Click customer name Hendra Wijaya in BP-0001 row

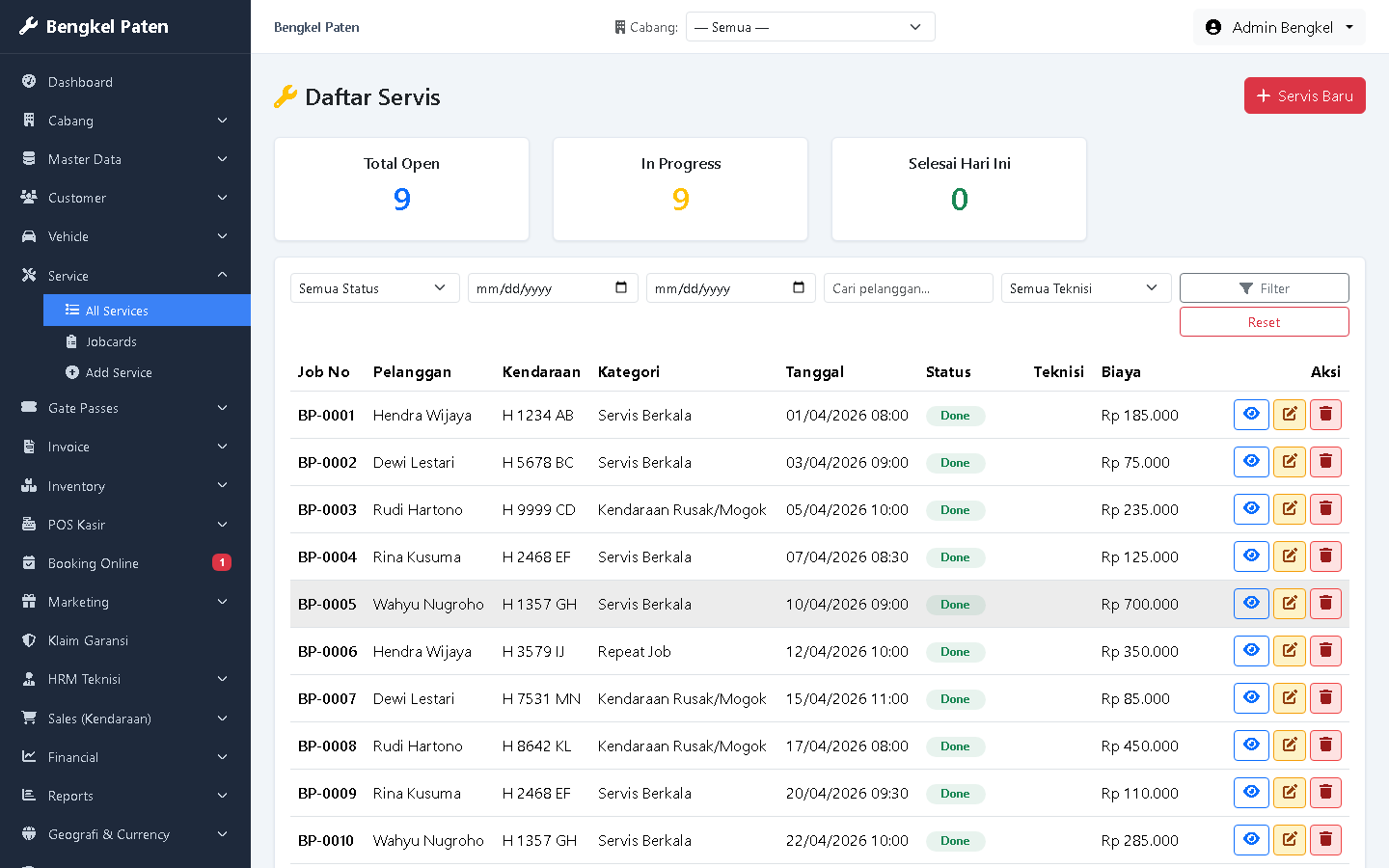[x=422, y=415]
